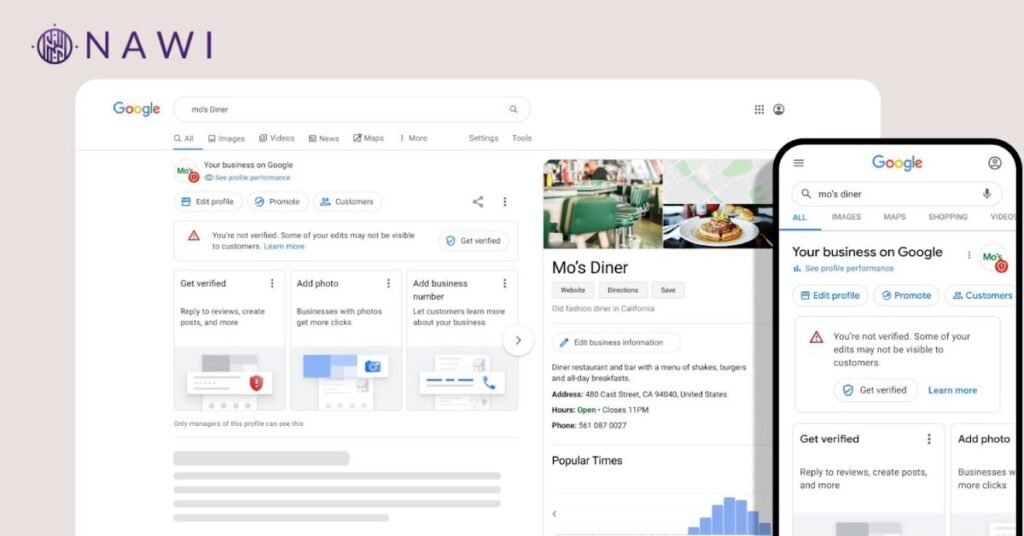Click desktop See profile performance link
1024x536 pixels.
[x=248, y=178]
